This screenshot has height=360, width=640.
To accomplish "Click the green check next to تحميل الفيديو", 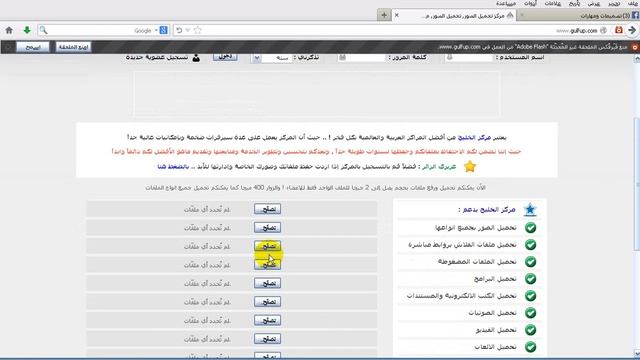I will pyautogui.click(x=530, y=330).
